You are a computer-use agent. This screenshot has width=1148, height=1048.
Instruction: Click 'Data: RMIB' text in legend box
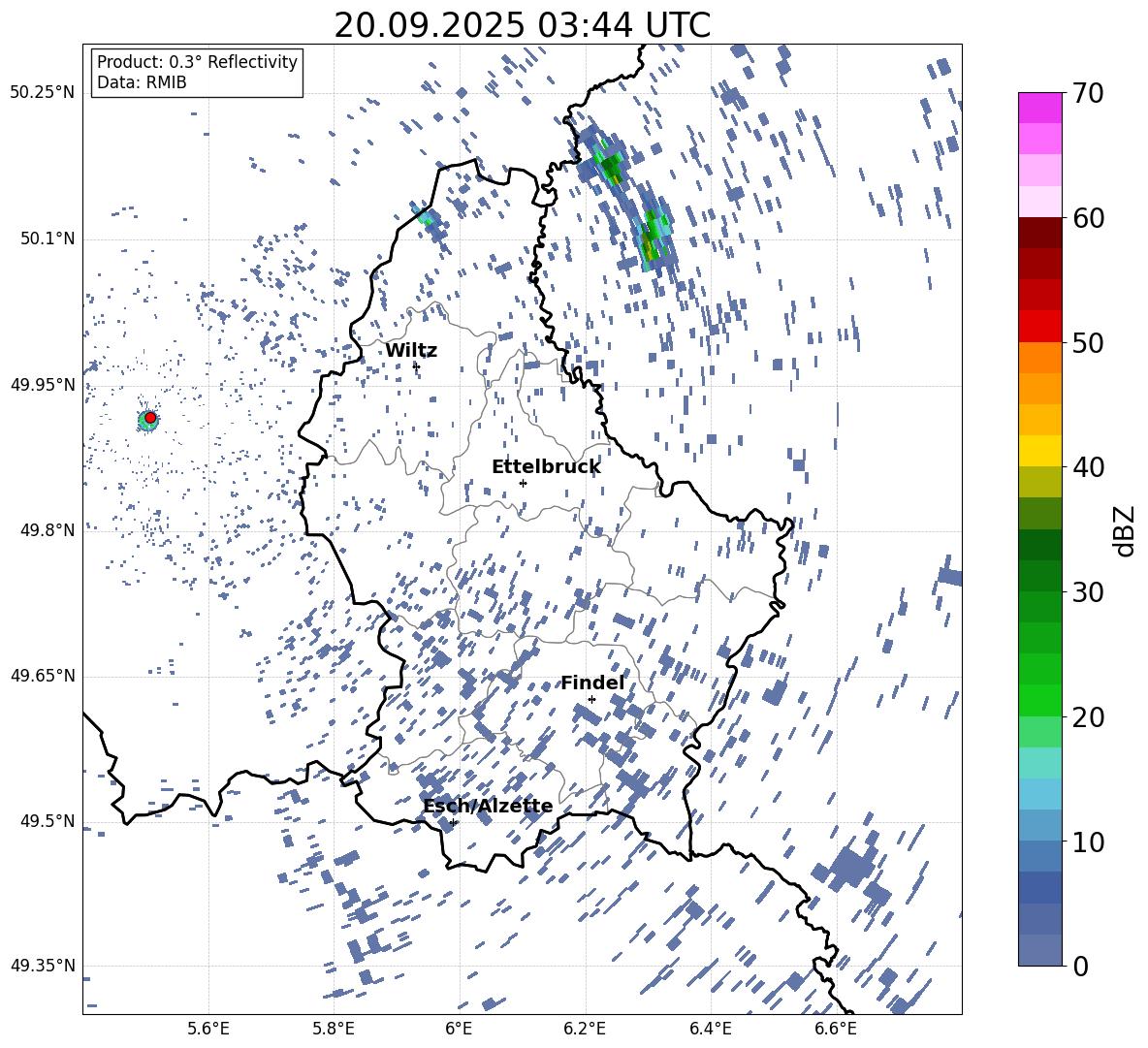[142, 82]
